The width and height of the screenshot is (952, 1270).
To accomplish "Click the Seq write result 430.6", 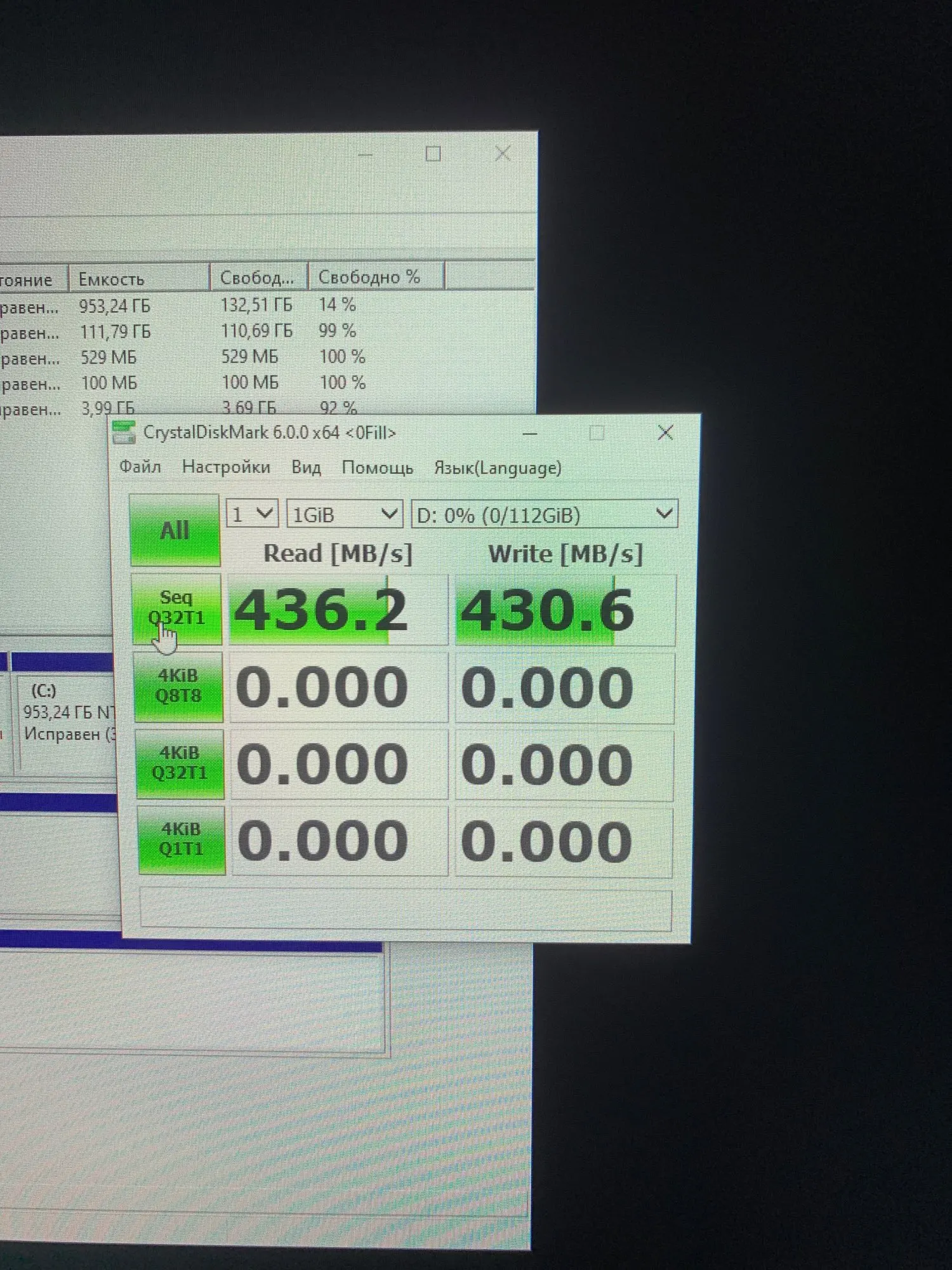I will (x=565, y=610).
